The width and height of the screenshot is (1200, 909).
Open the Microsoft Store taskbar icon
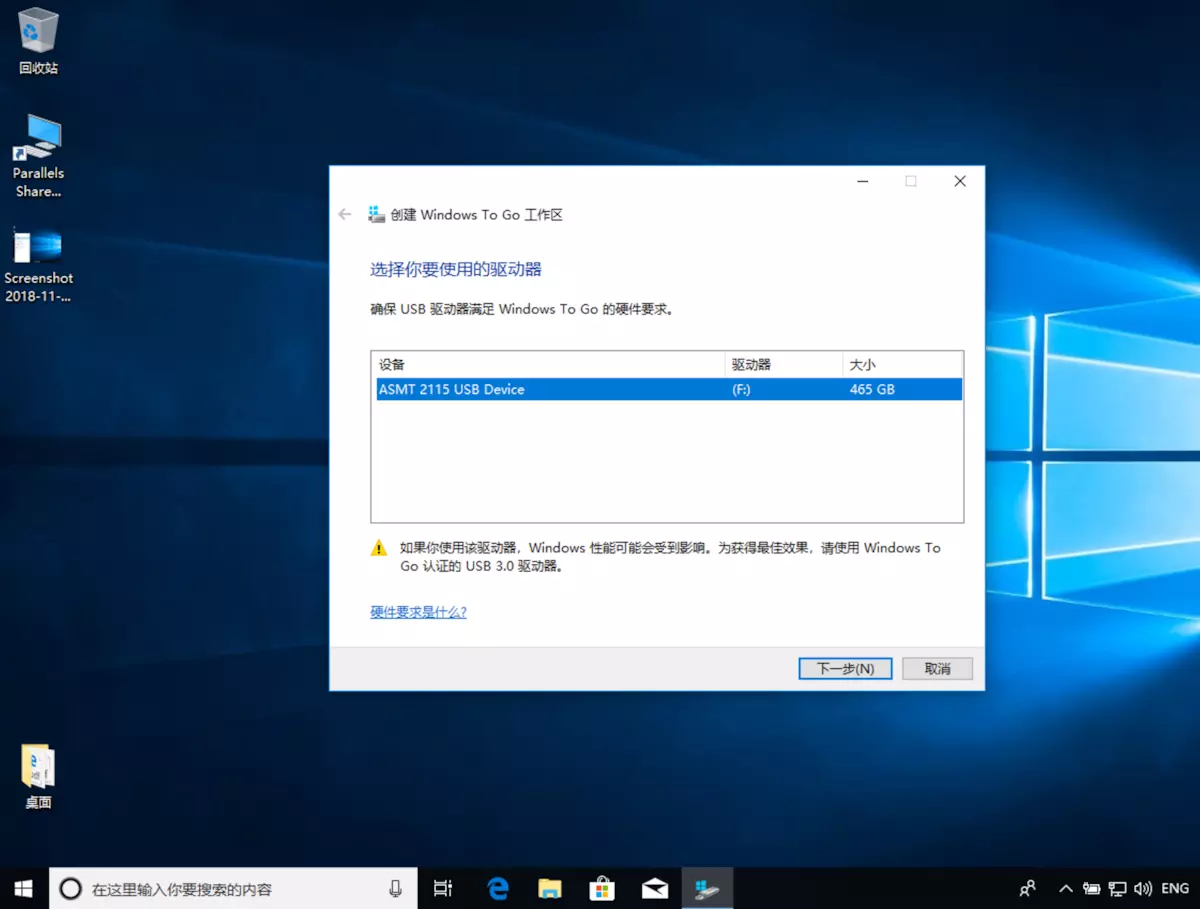(602, 888)
